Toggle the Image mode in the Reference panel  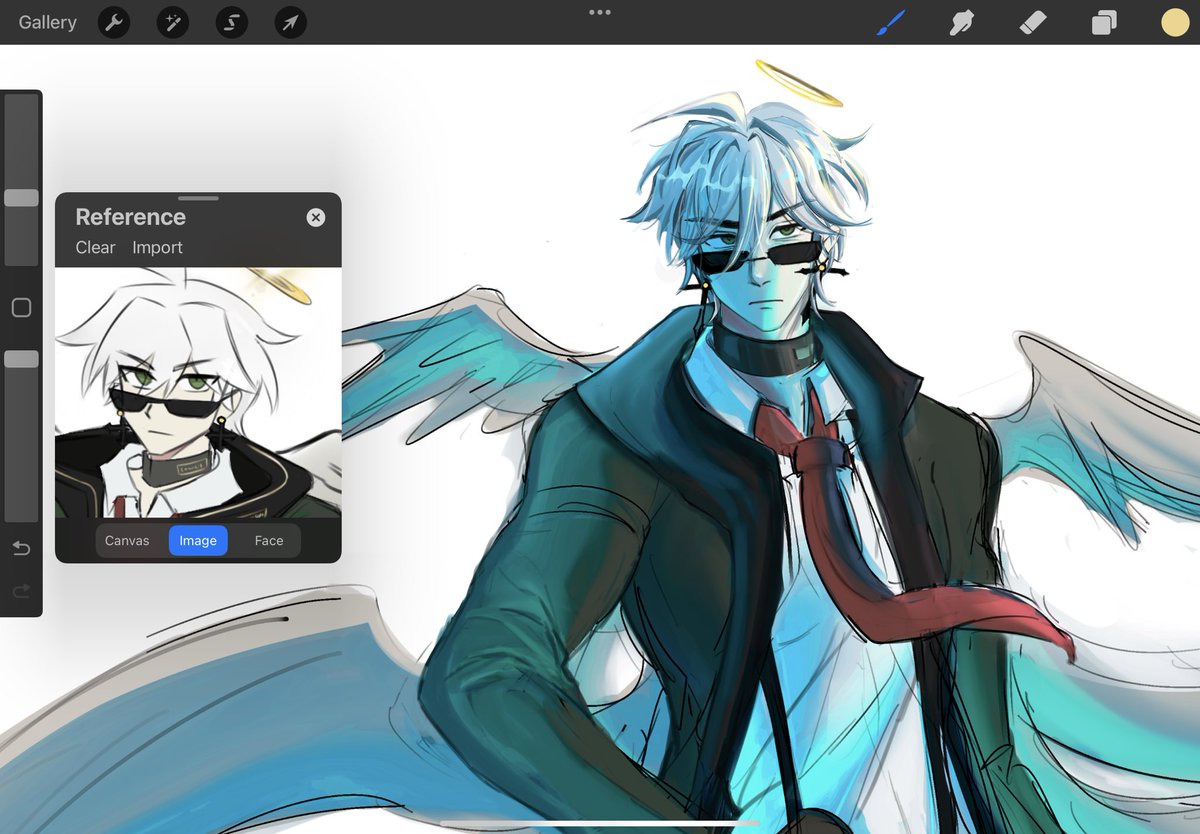click(197, 540)
